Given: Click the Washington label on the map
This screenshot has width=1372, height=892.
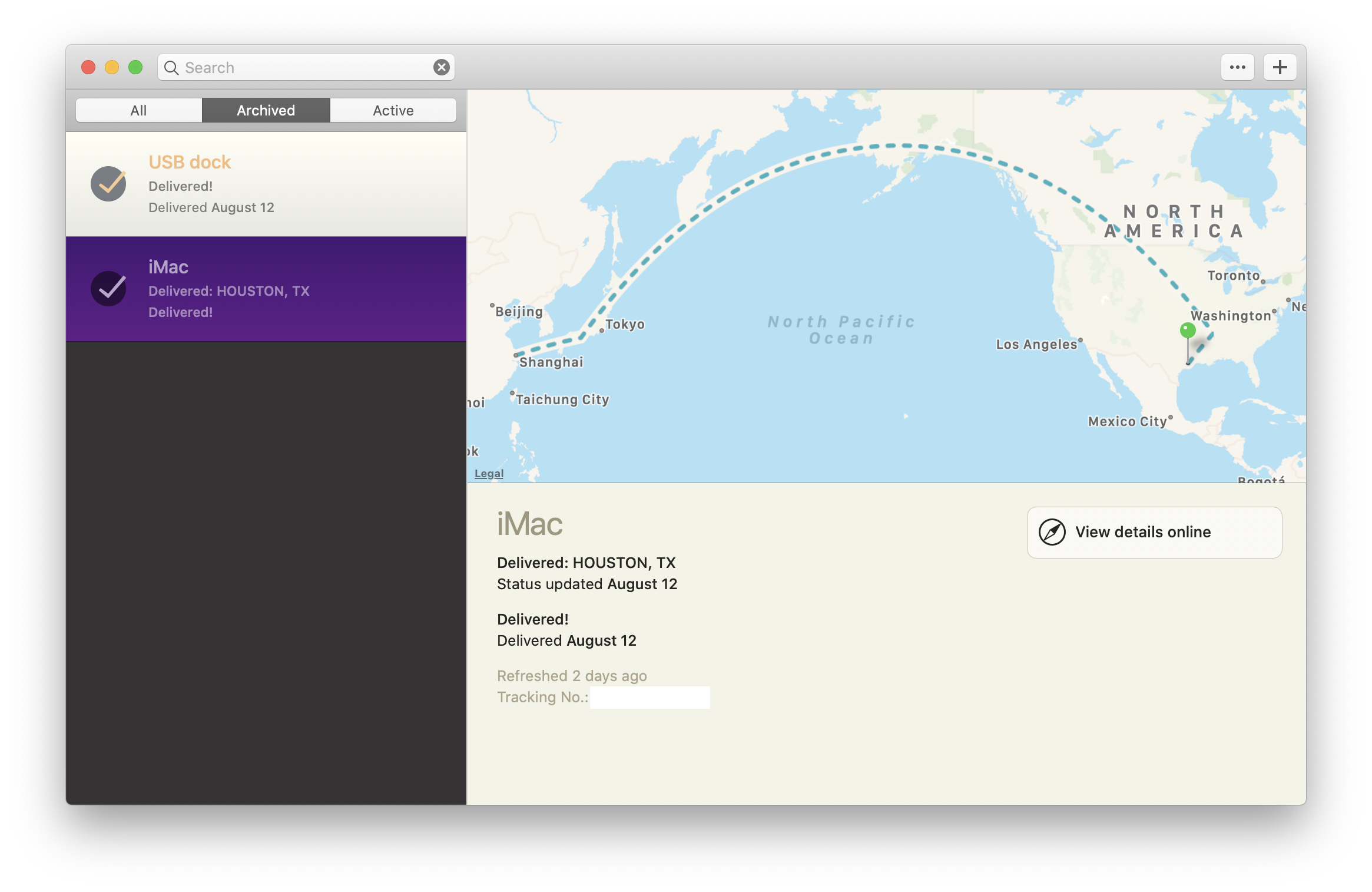Looking at the screenshot, I should point(1231,316).
